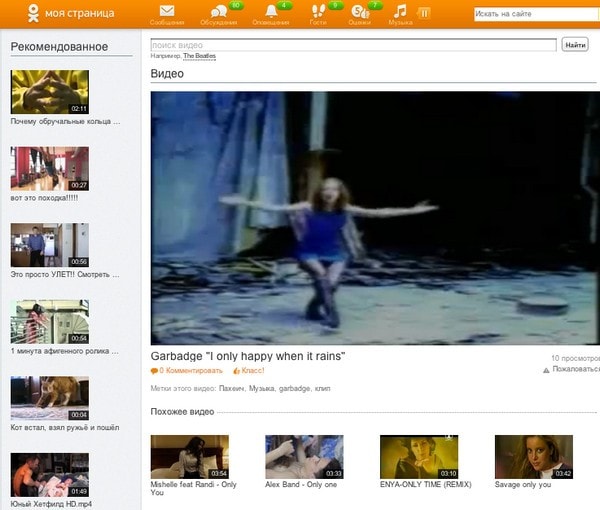Image resolution: width=600 pixels, height=510 pixels.
Task: Click the Пакеич tag
Action: tap(232, 388)
